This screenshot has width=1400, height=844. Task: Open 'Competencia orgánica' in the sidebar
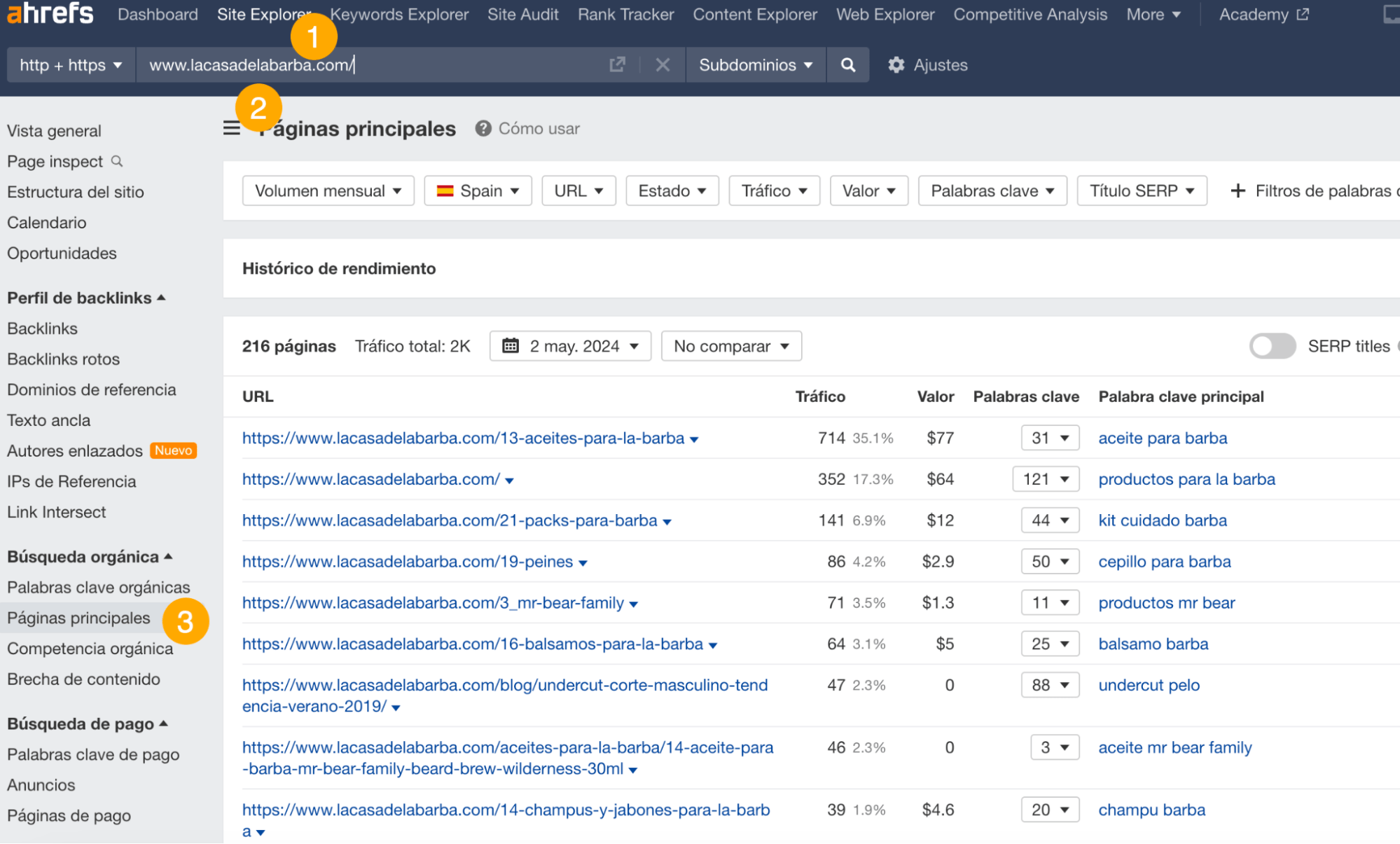click(90, 648)
